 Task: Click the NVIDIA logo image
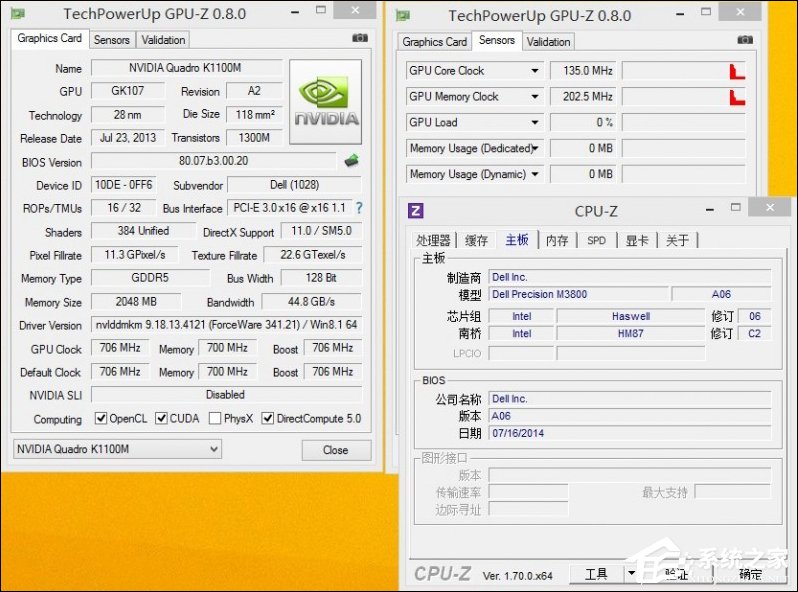click(326, 102)
